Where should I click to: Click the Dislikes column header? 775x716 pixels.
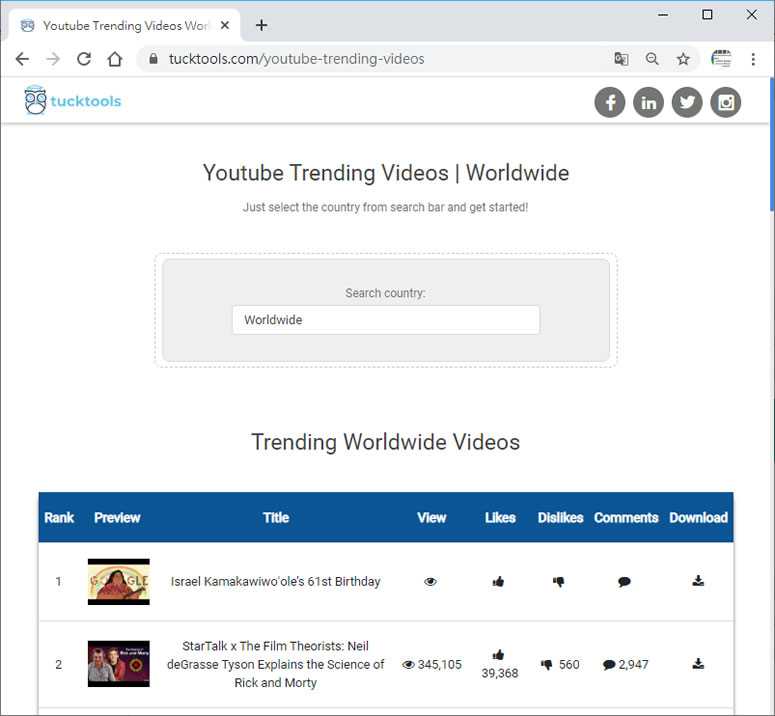[560, 517]
